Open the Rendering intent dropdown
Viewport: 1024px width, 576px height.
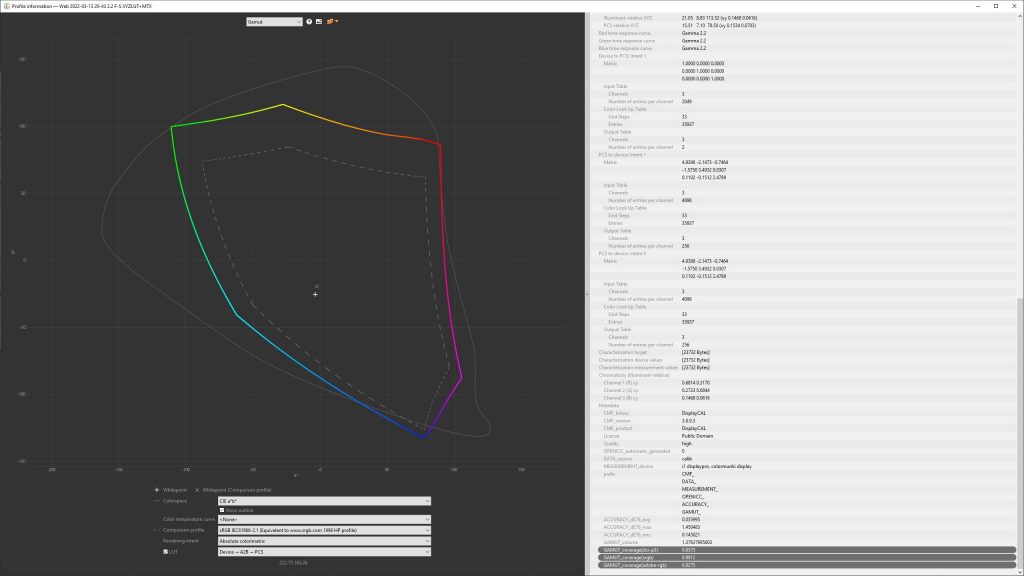click(324, 541)
